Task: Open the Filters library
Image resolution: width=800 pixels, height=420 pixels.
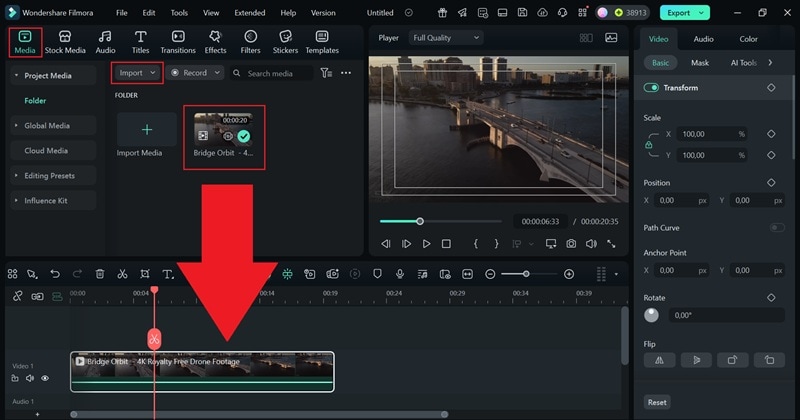Action: (x=250, y=42)
